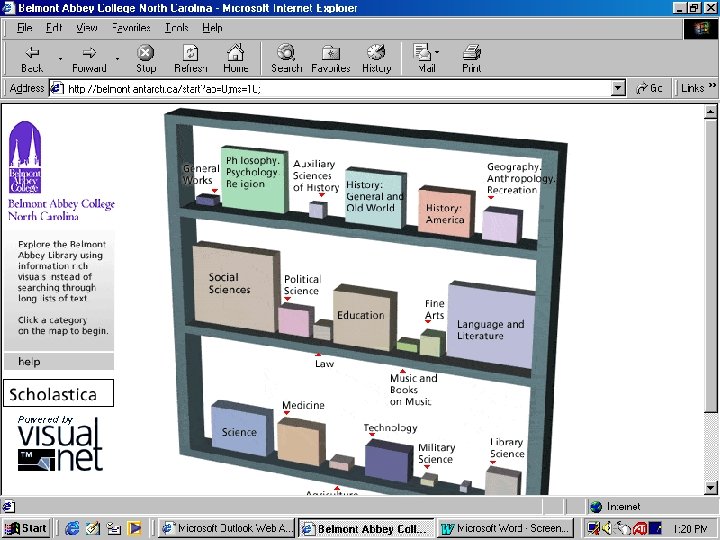Click the Forward toolbar button

pos(89,59)
